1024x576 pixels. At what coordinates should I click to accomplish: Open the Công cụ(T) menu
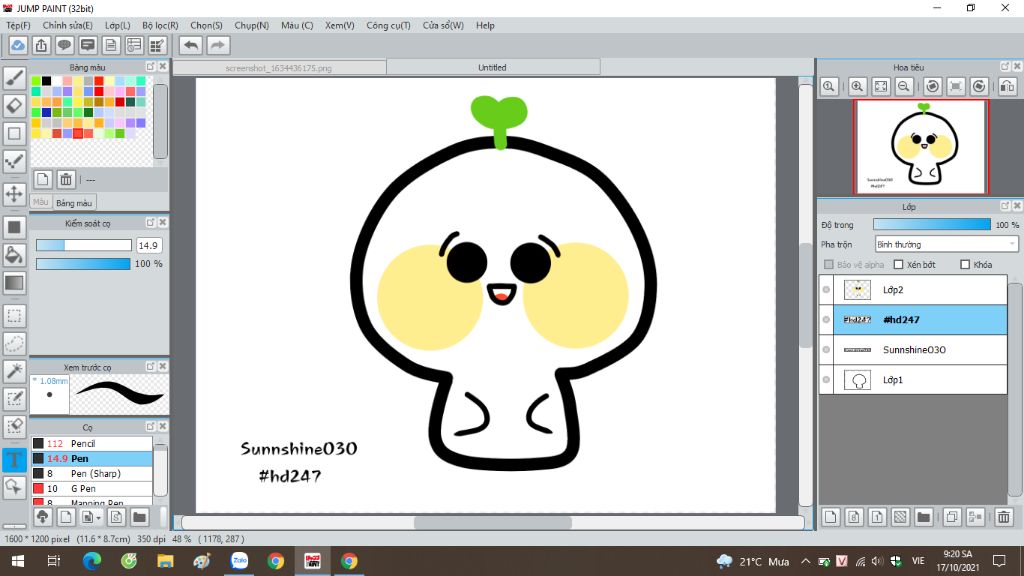[389, 25]
